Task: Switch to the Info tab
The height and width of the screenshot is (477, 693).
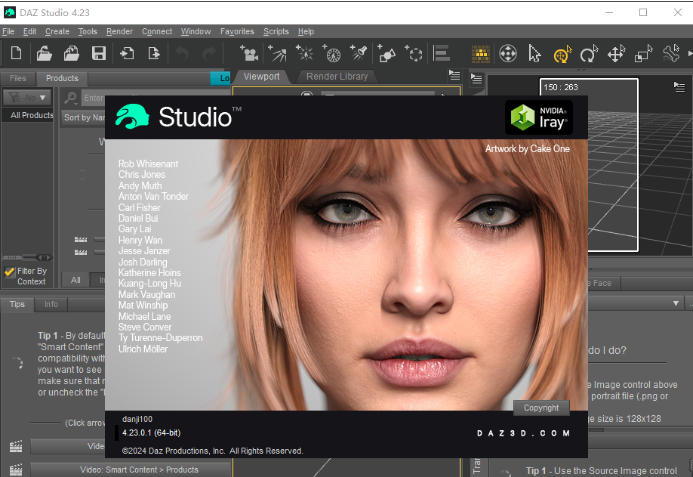Action: pyautogui.click(x=50, y=304)
